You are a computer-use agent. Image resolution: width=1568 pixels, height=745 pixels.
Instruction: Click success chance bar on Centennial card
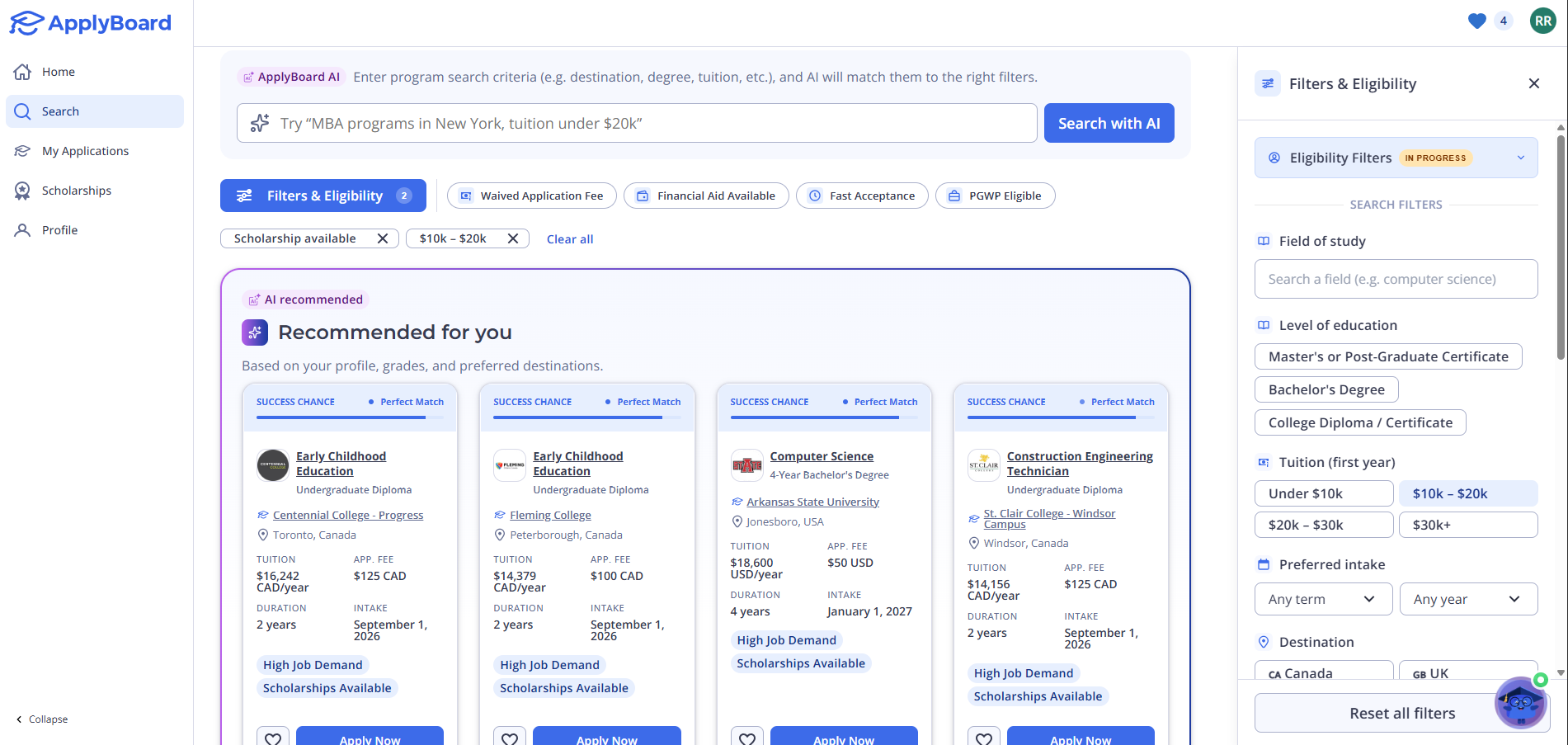point(350,417)
